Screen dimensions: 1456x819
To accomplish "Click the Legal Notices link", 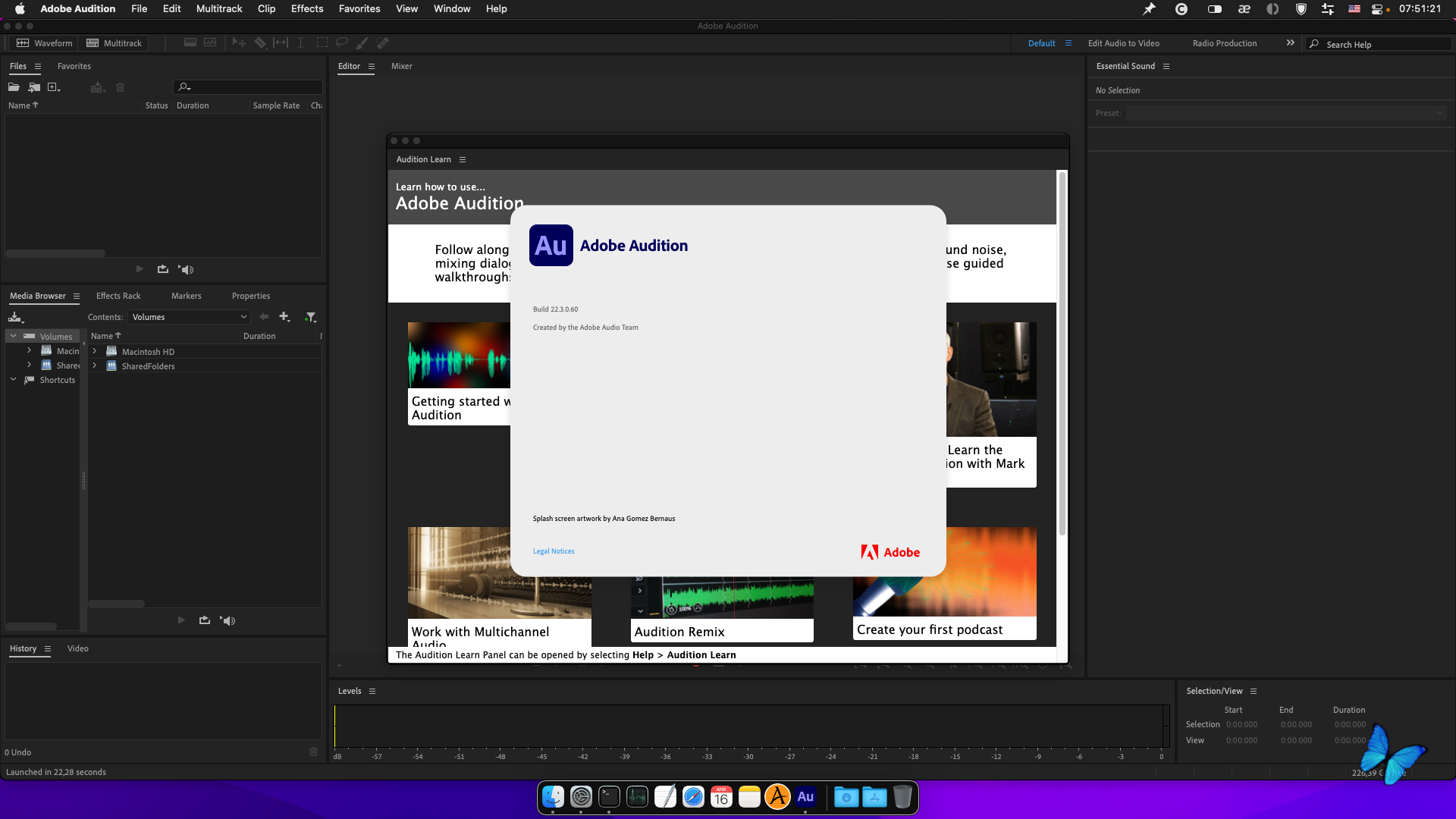I will pos(553,551).
